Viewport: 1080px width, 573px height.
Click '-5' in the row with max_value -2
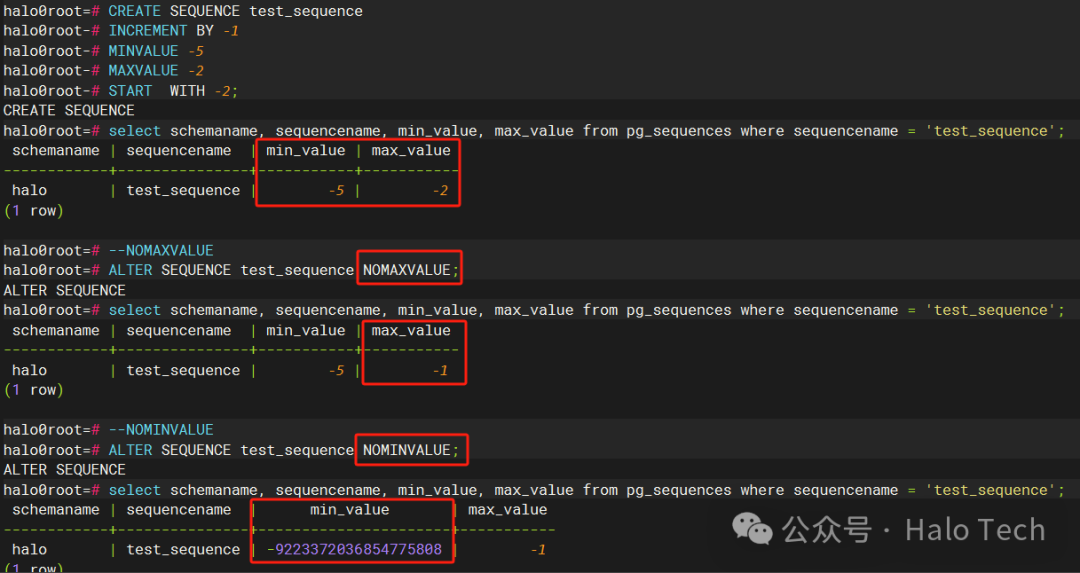click(336, 191)
